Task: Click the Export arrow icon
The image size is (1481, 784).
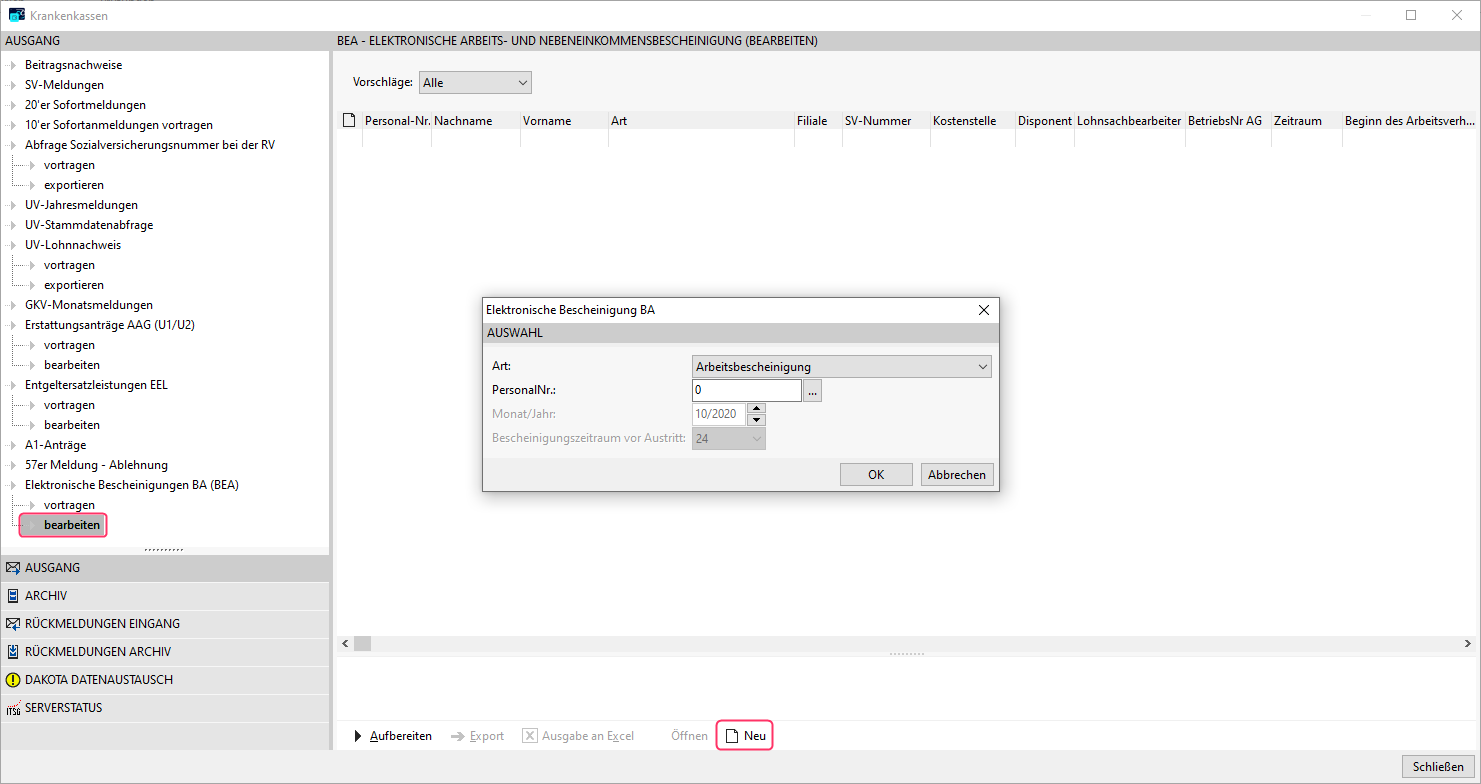Action: tap(458, 736)
